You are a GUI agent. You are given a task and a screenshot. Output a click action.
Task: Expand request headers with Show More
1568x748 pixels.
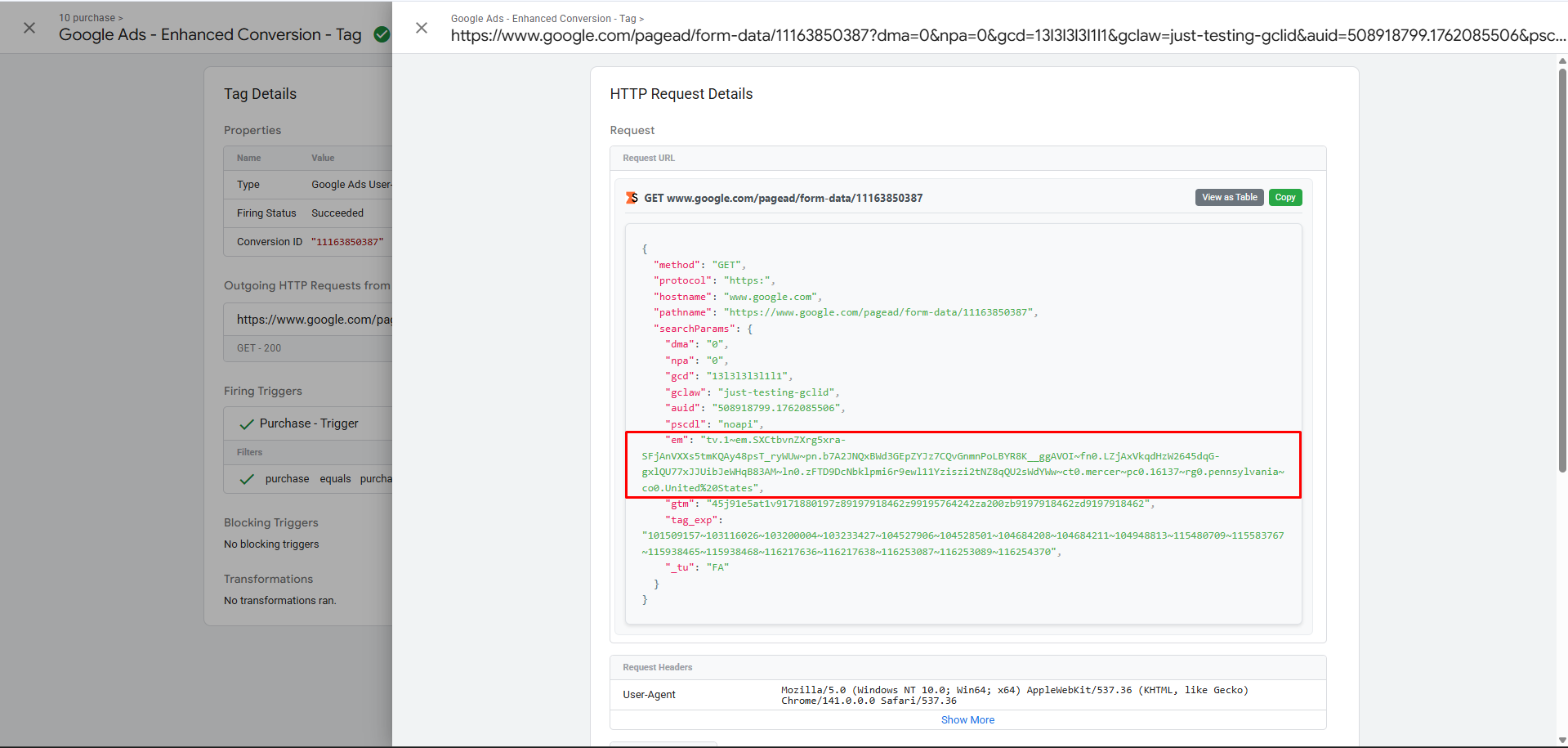point(967,720)
